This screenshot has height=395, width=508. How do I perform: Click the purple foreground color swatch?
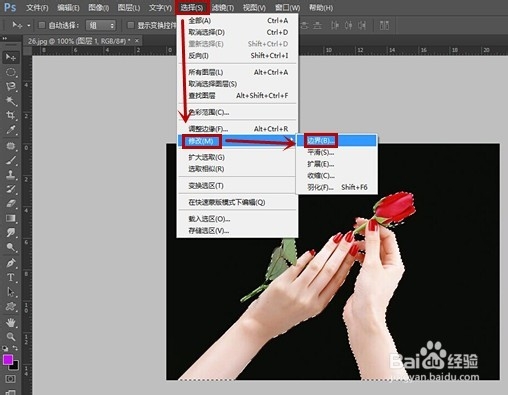pos(8,360)
